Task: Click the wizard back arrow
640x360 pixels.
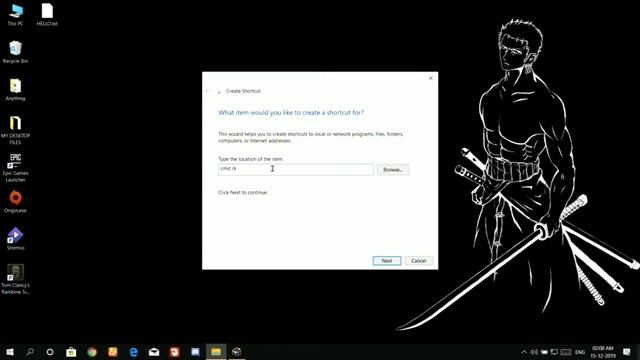Action: 209,91
